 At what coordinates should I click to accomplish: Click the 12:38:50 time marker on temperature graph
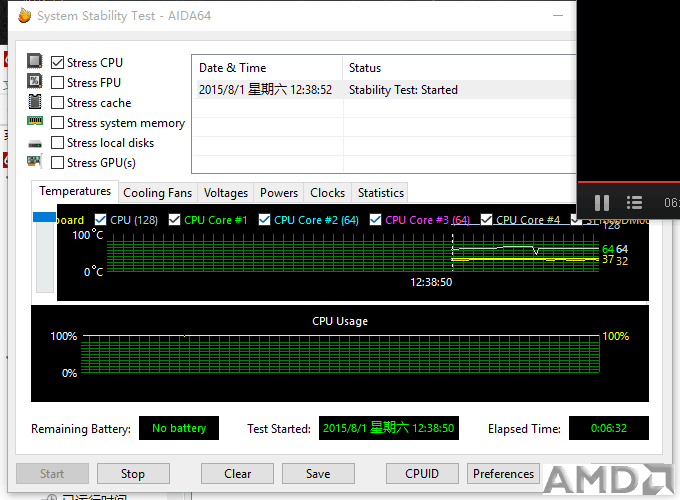(431, 282)
